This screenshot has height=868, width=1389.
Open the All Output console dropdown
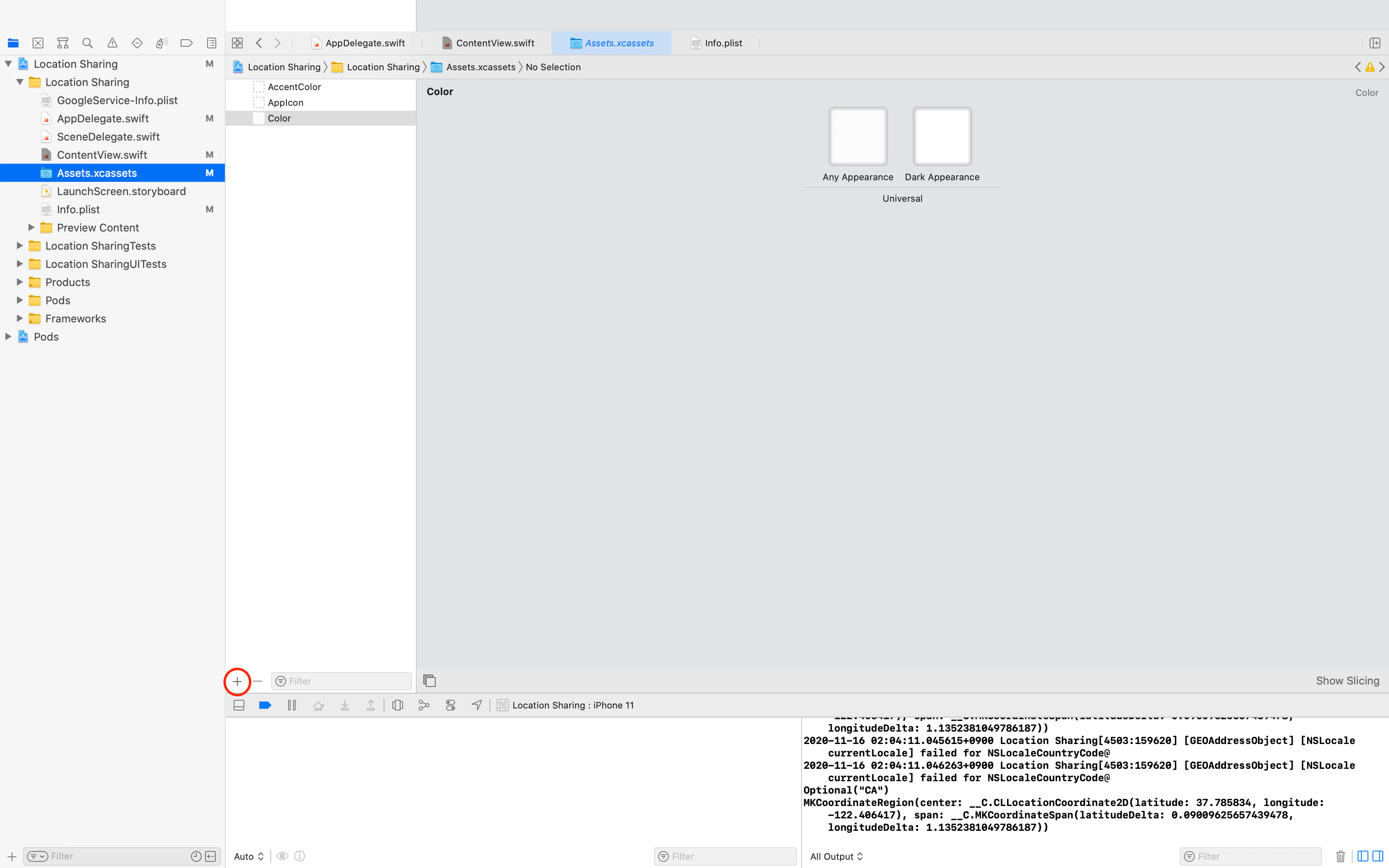(836, 856)
